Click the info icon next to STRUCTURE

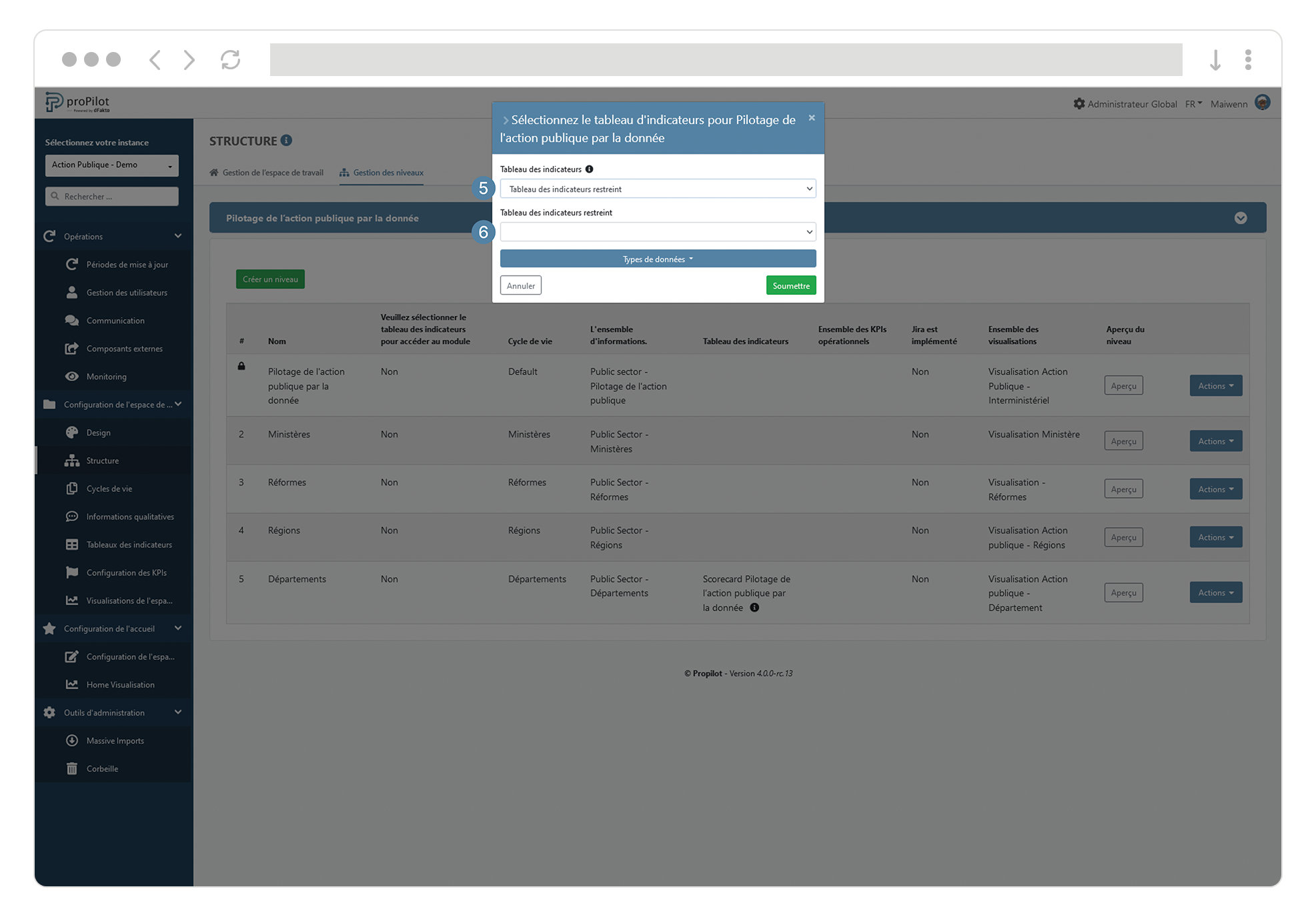(287, 141)
